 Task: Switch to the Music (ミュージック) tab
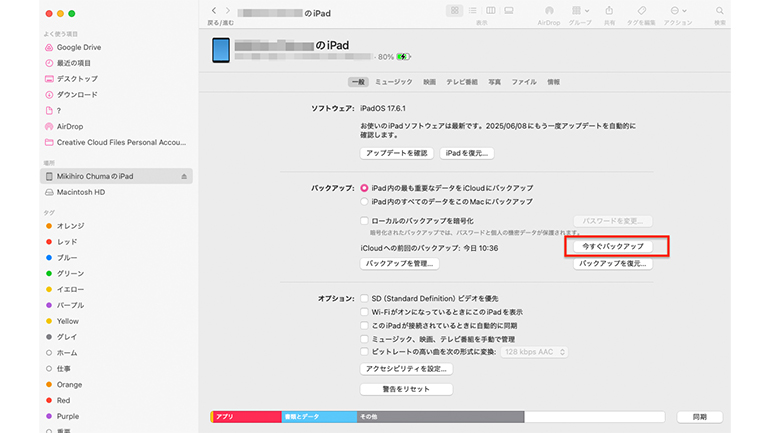click(394, 82)
